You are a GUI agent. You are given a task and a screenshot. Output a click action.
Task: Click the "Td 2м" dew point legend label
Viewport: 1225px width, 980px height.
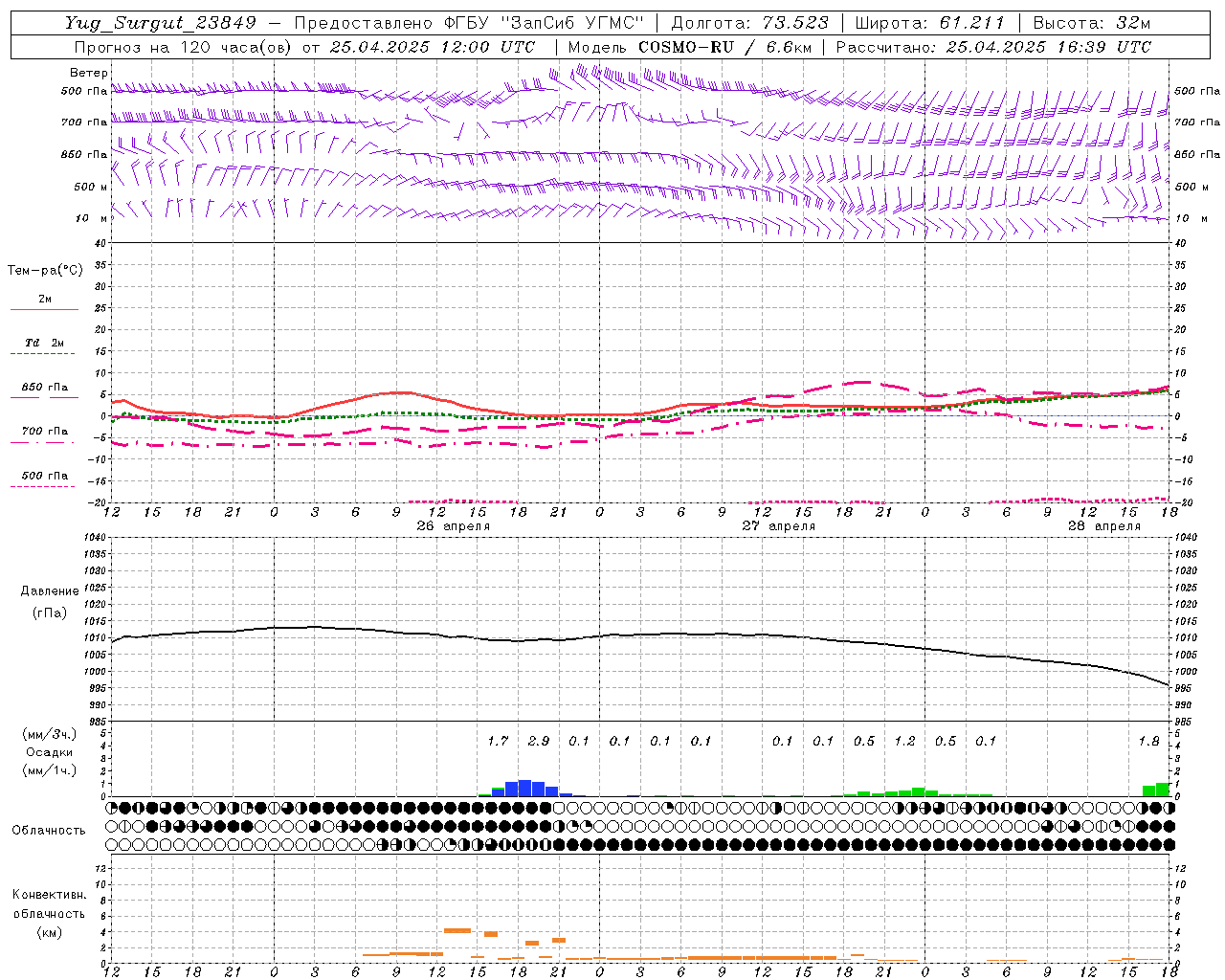(44, 343)
